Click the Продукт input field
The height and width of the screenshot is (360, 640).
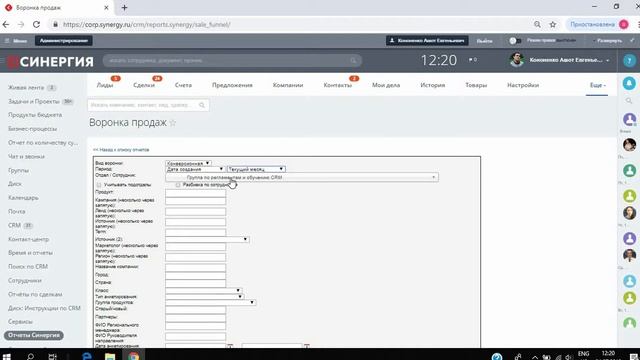[196, 192]
